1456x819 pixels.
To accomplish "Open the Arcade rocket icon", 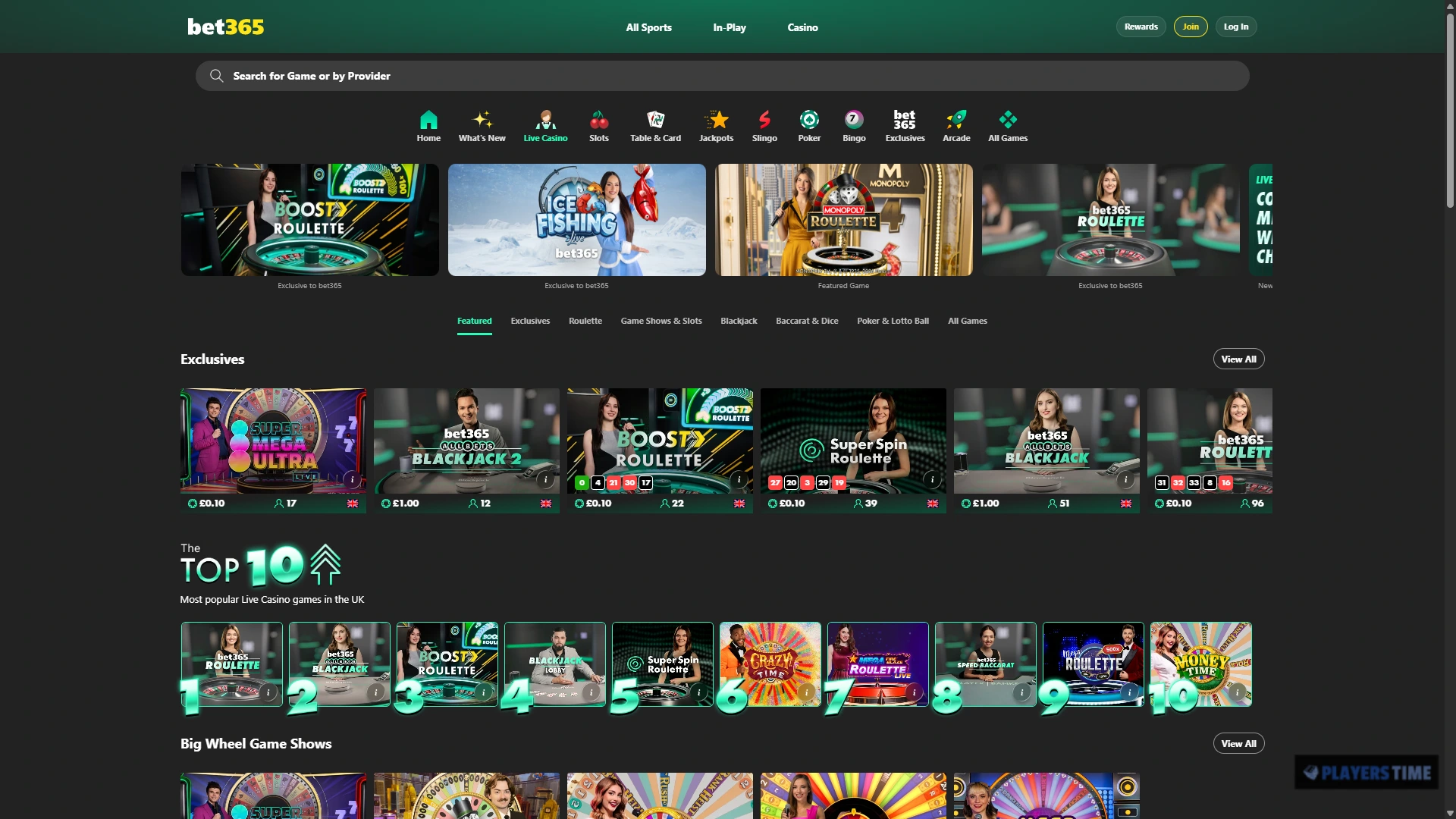I will tap(956, 126).
